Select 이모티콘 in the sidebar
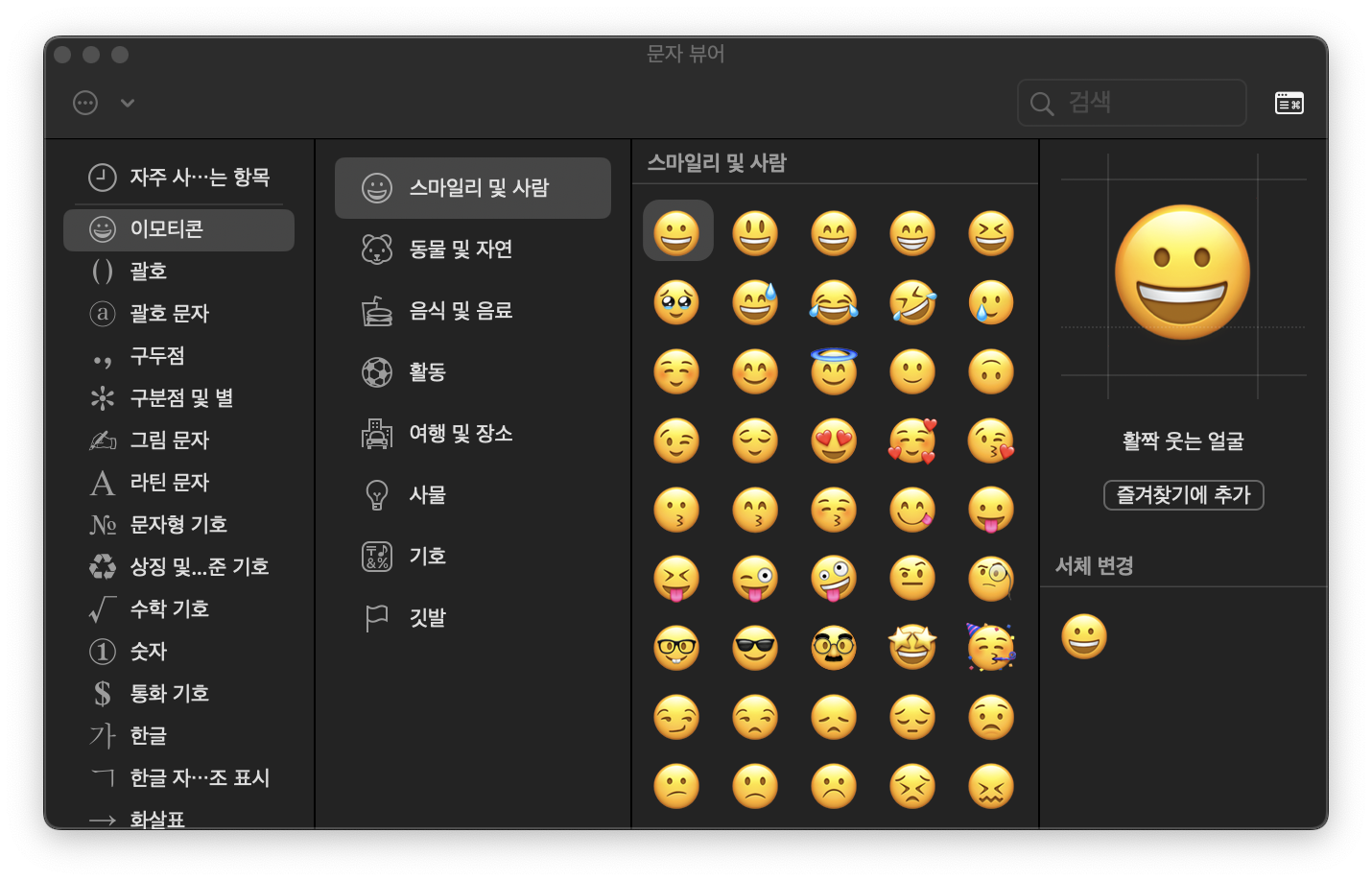This screenshot has width=1372, height=881. [x=178, y=229]
